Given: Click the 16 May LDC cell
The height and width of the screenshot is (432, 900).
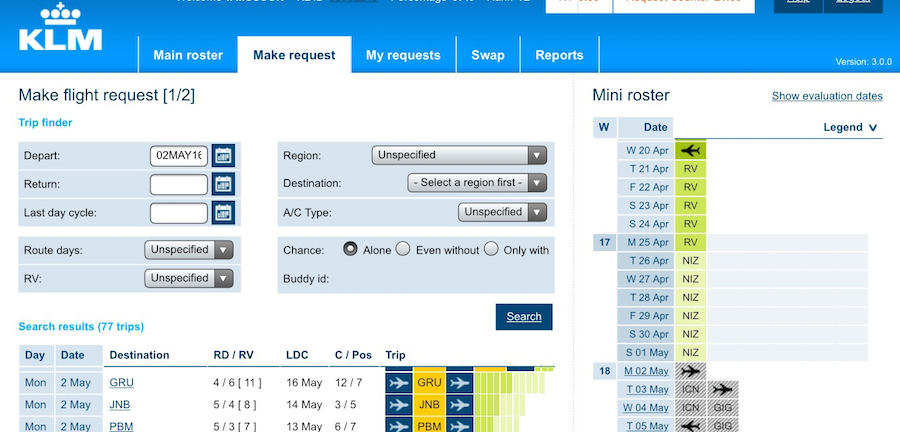Looking at the screenshot, I should pos(304,382).
